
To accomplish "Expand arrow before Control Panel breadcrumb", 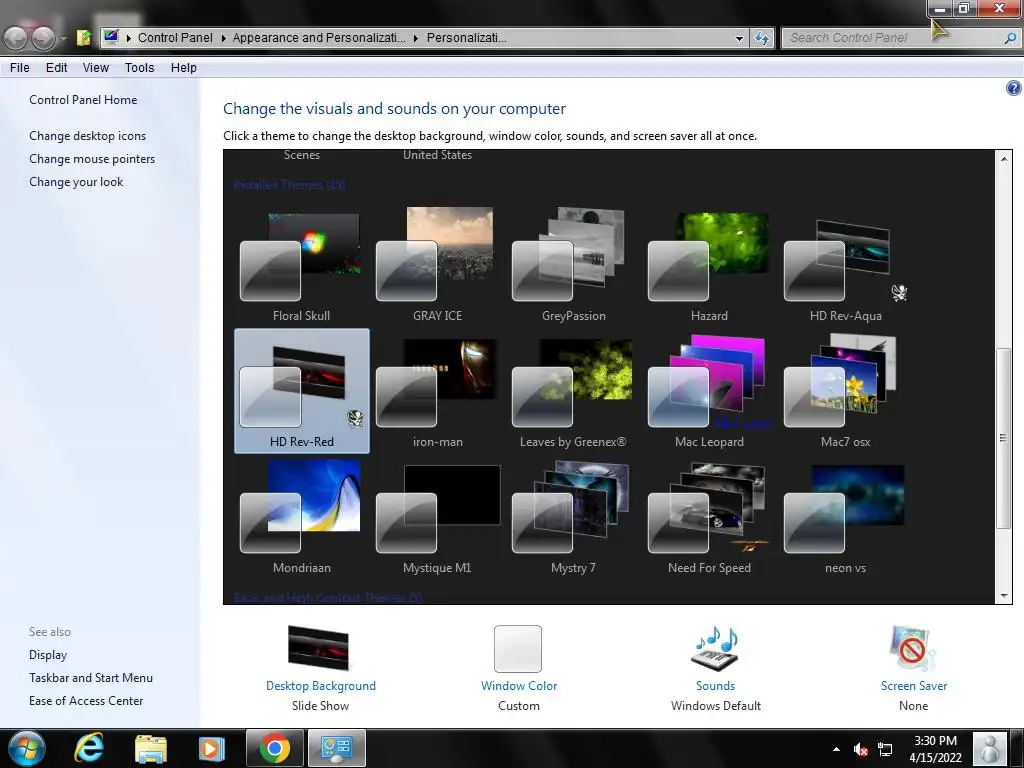I will (x=129, y=38).
